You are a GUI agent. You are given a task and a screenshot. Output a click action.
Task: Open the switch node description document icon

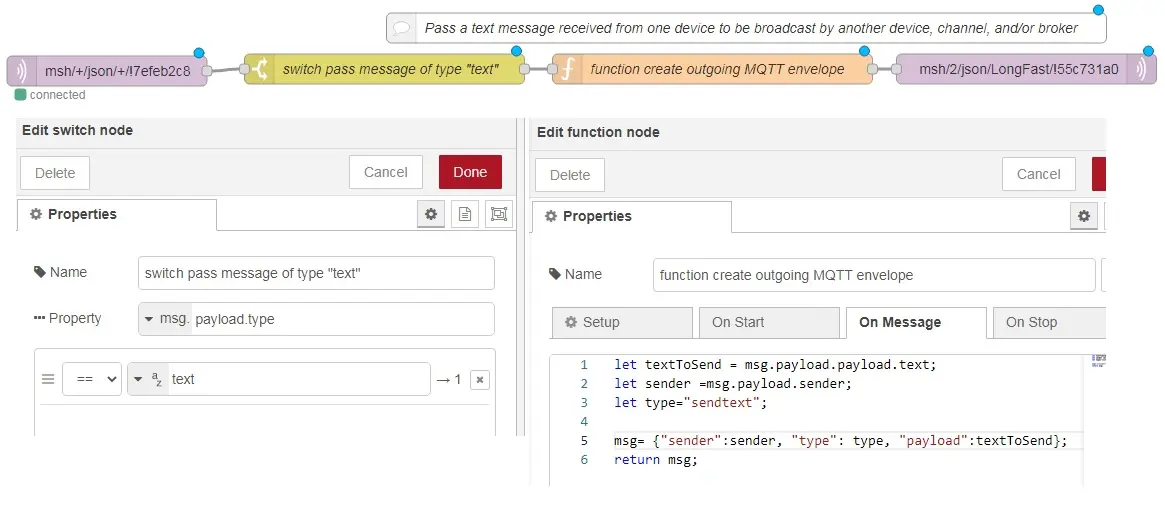[x=465, y=214]
